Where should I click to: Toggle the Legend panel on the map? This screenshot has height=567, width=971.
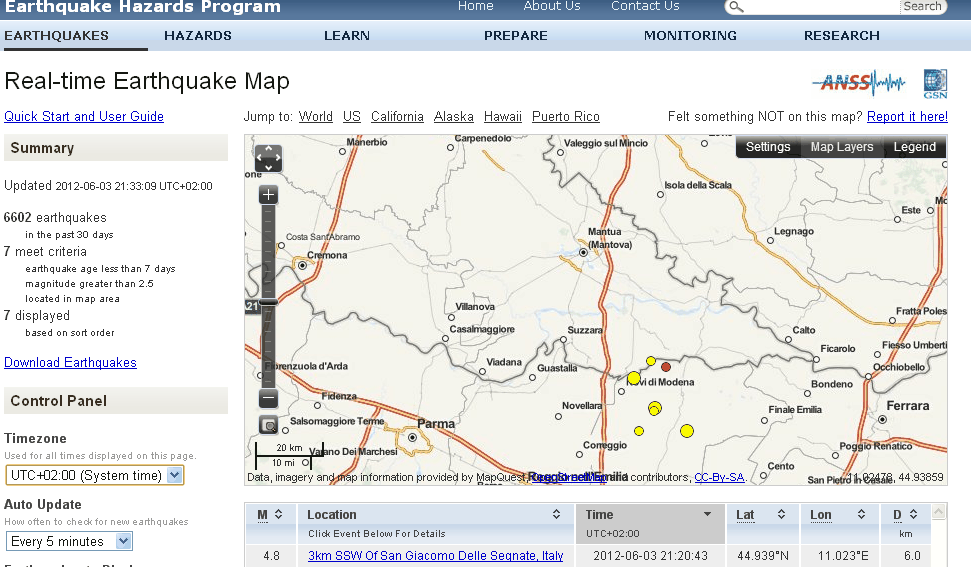click(914, 147)
